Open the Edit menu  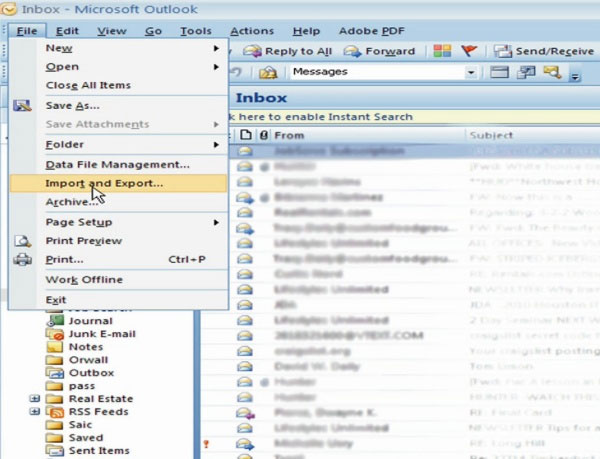pyautogui.click(x=67, y=31)
